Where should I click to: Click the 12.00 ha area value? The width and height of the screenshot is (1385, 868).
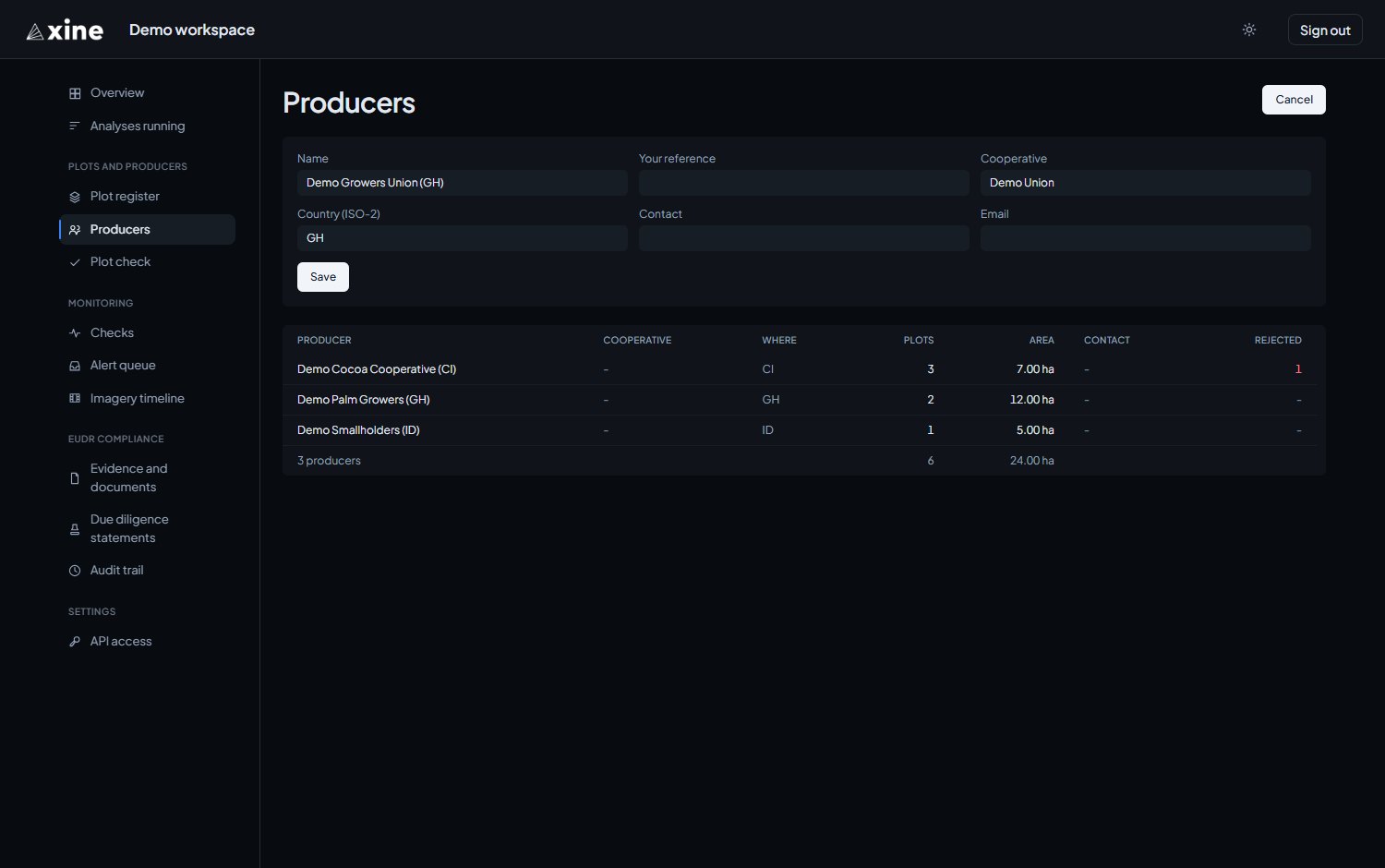tap(1032, 400)
